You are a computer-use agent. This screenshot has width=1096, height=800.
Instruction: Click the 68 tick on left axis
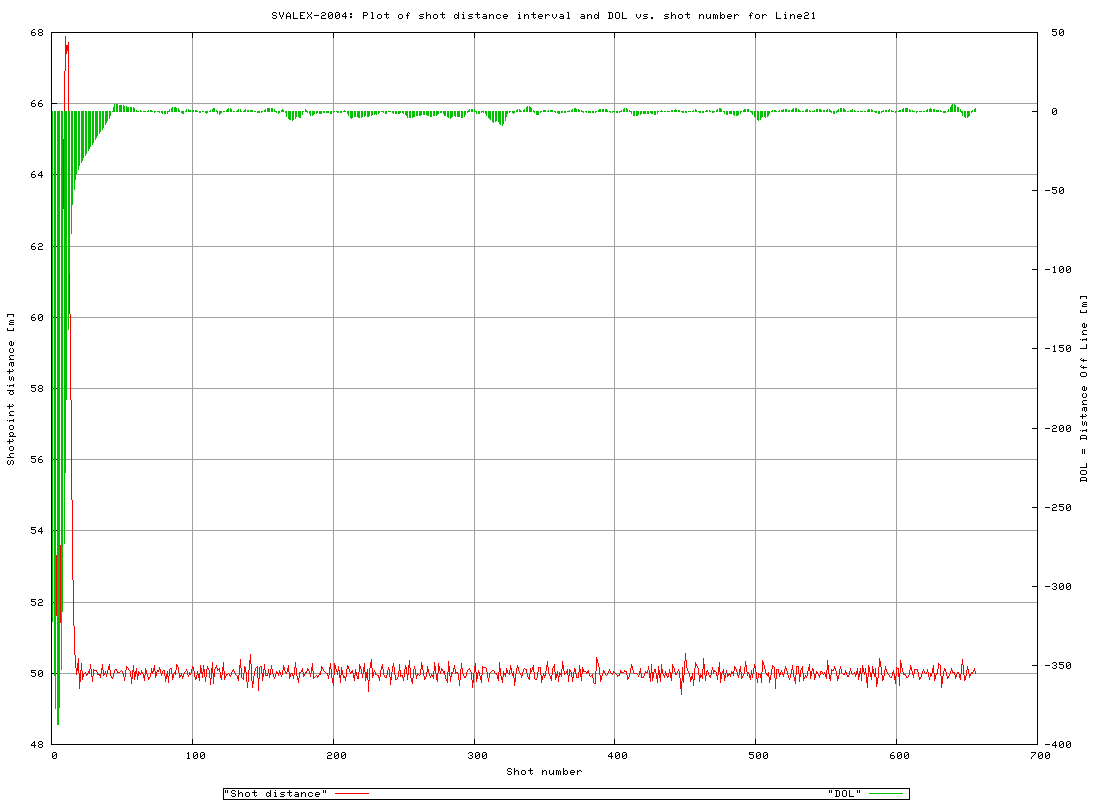click(x=36, y=32)
